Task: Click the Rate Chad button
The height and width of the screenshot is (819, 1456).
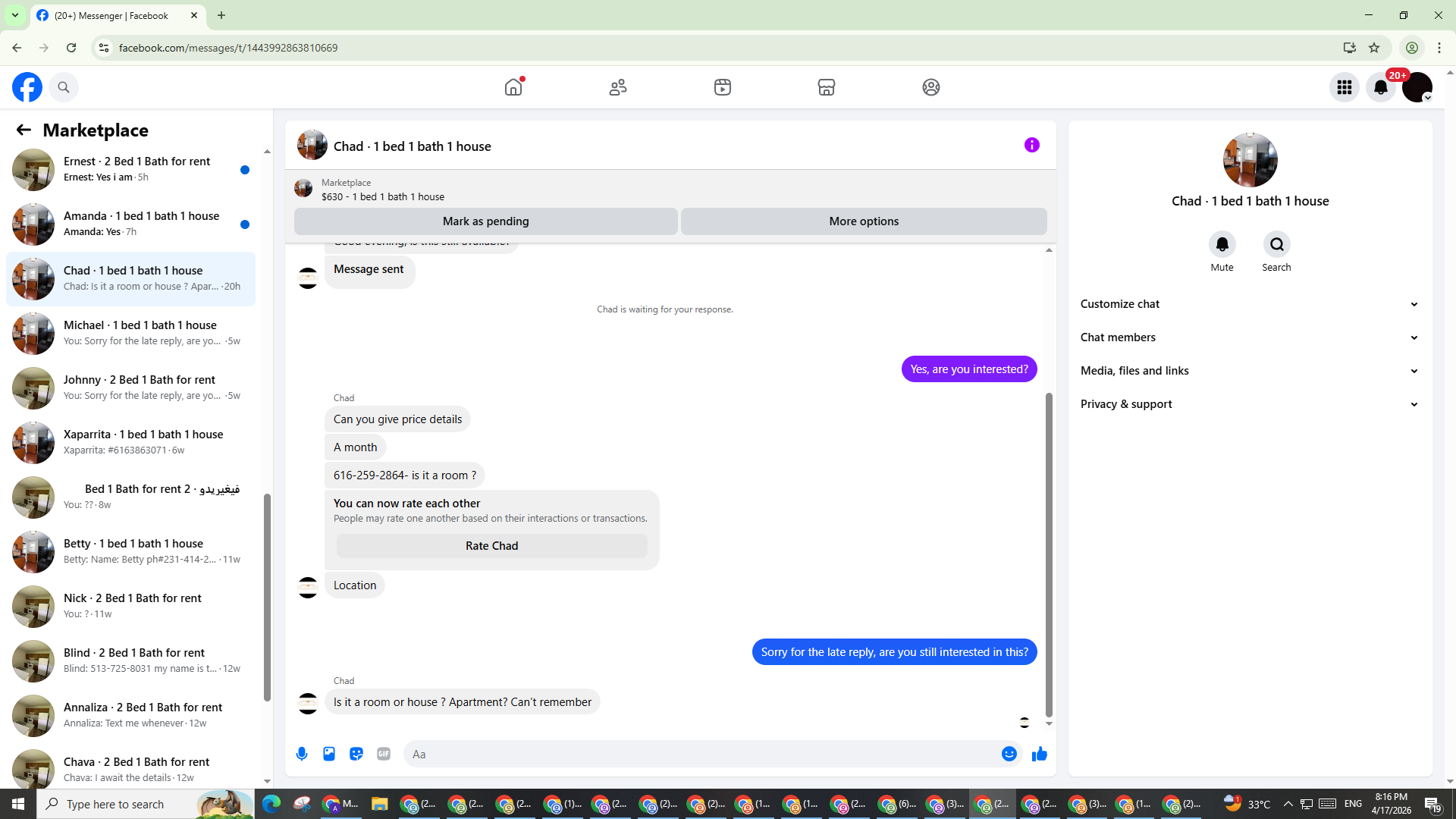Action: pos(491,546)
